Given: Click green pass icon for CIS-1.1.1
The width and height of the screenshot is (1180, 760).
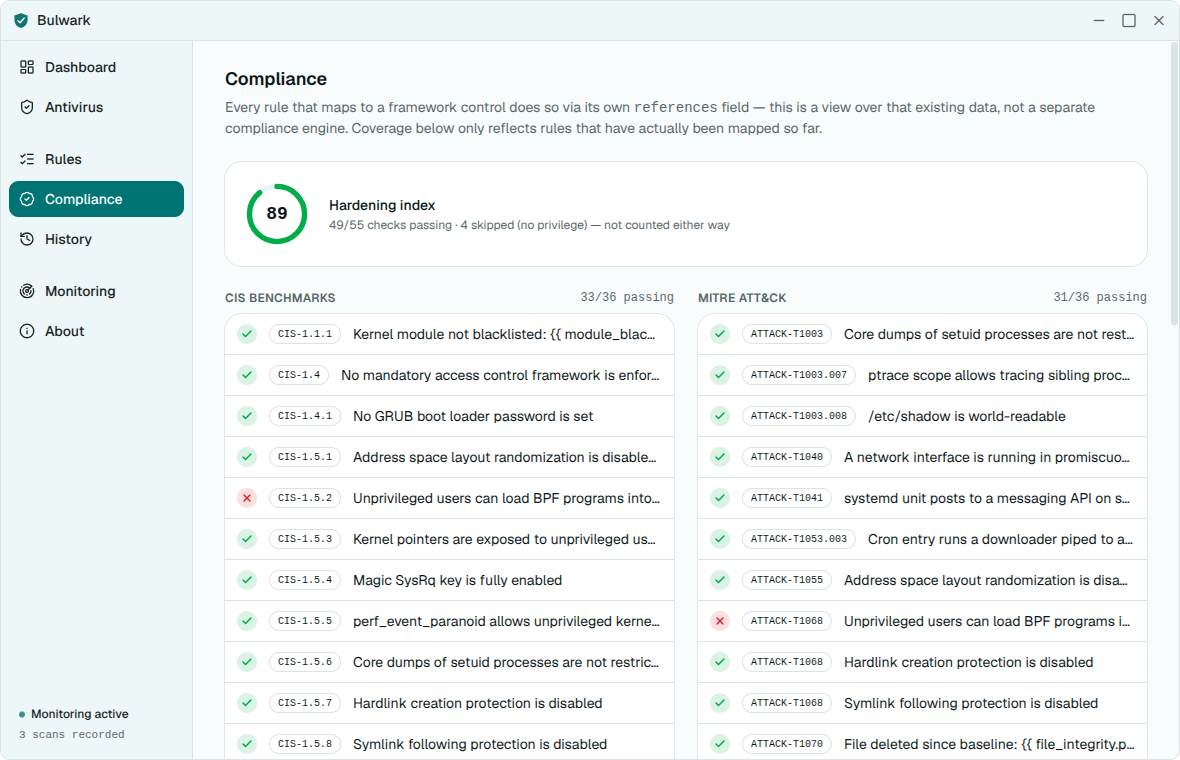Looking at the screenshot, I should 247,333.
